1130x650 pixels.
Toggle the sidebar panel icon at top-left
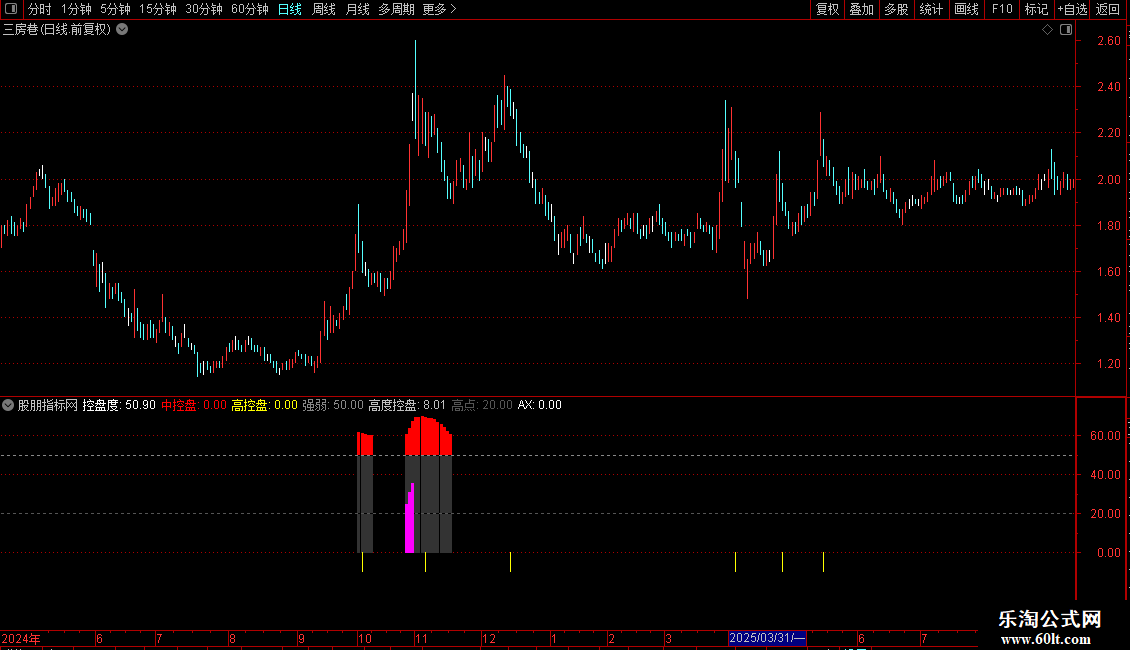tap(11, 9)
